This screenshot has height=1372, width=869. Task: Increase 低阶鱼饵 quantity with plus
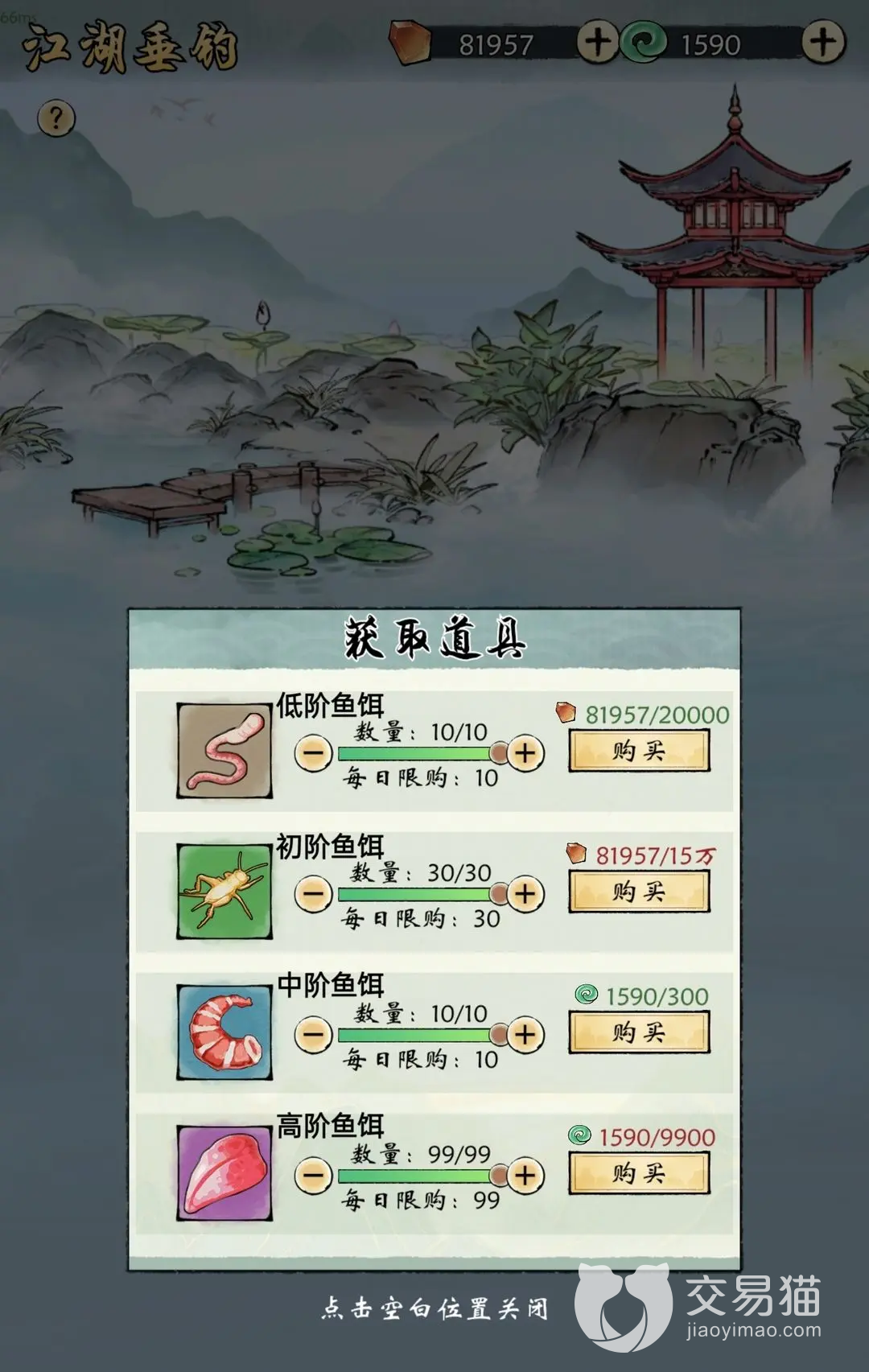click(525, 753)
